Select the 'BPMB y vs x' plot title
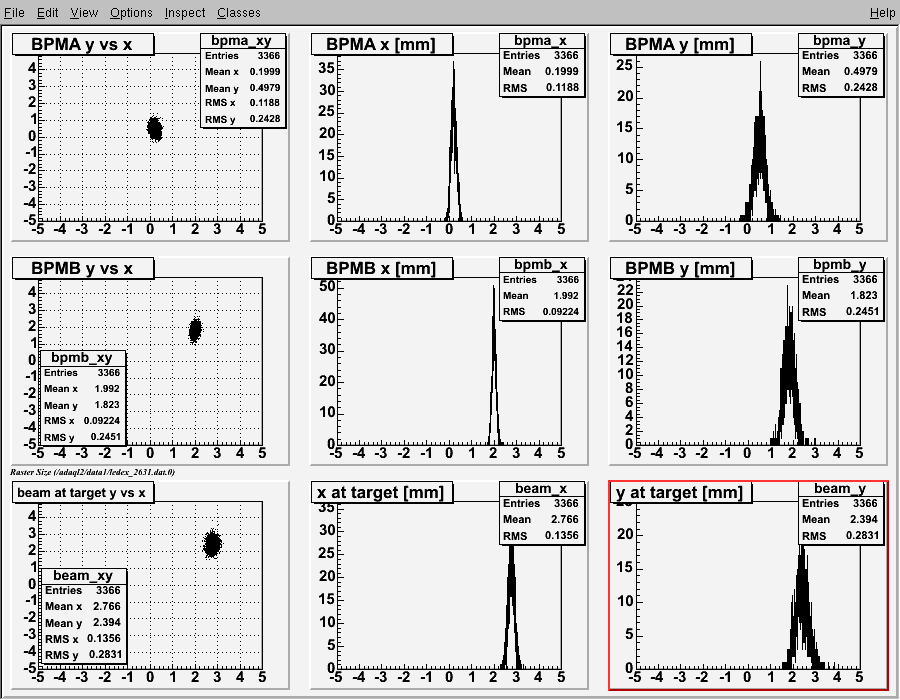The height and width of the screenshot is (700, 900). click(83, 268)
